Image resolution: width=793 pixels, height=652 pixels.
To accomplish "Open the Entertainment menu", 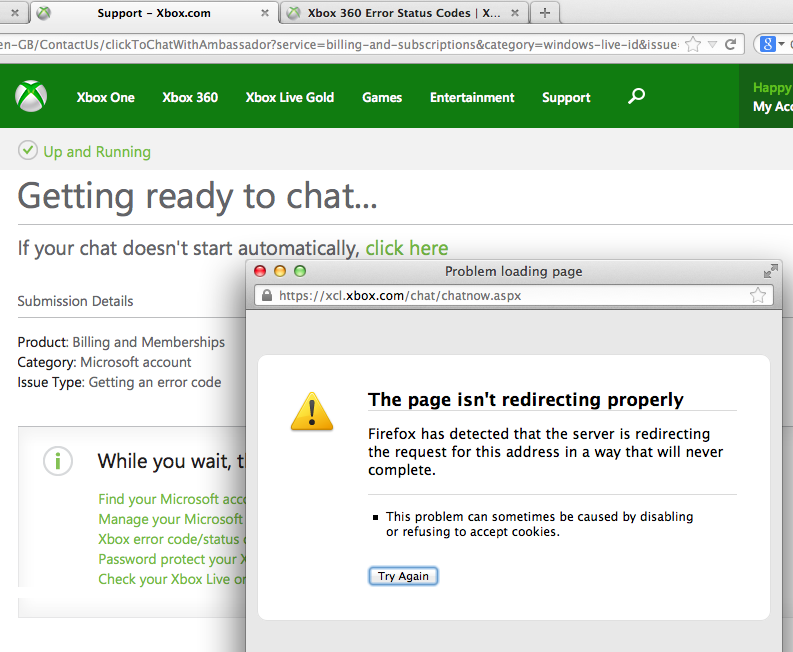I will [x=472, y=97].
